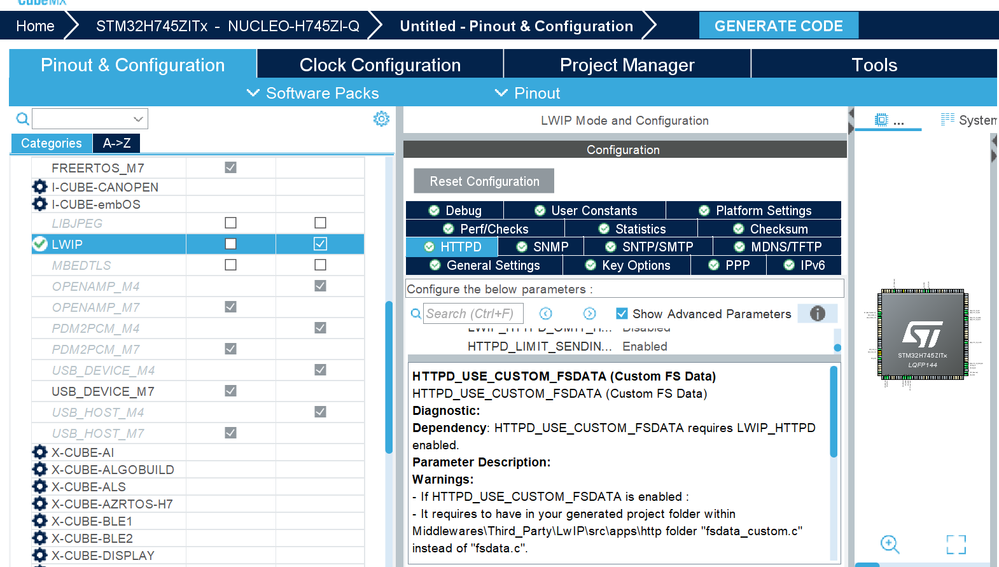This screenshot has height=567, width=999.
Task: Open the IPv6 tab
Action: [x=804, y=265]
